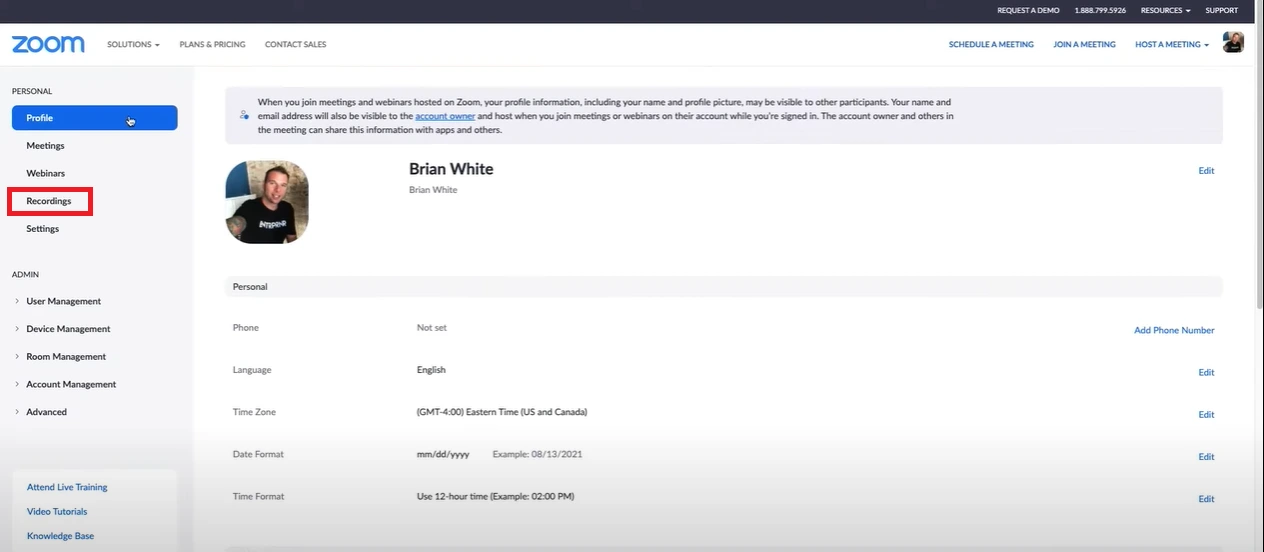1264x552 pixels.
Task: Click the Eastern Time time zone value
Action: [502, 412]
